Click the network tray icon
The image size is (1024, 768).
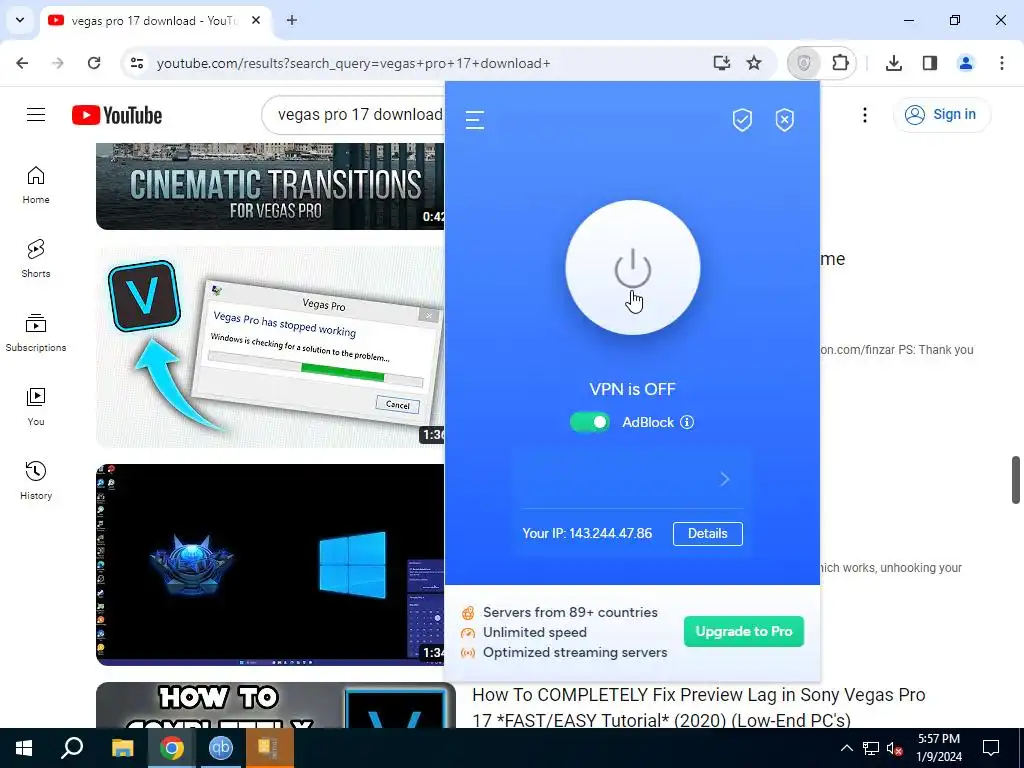pos(871,748)
